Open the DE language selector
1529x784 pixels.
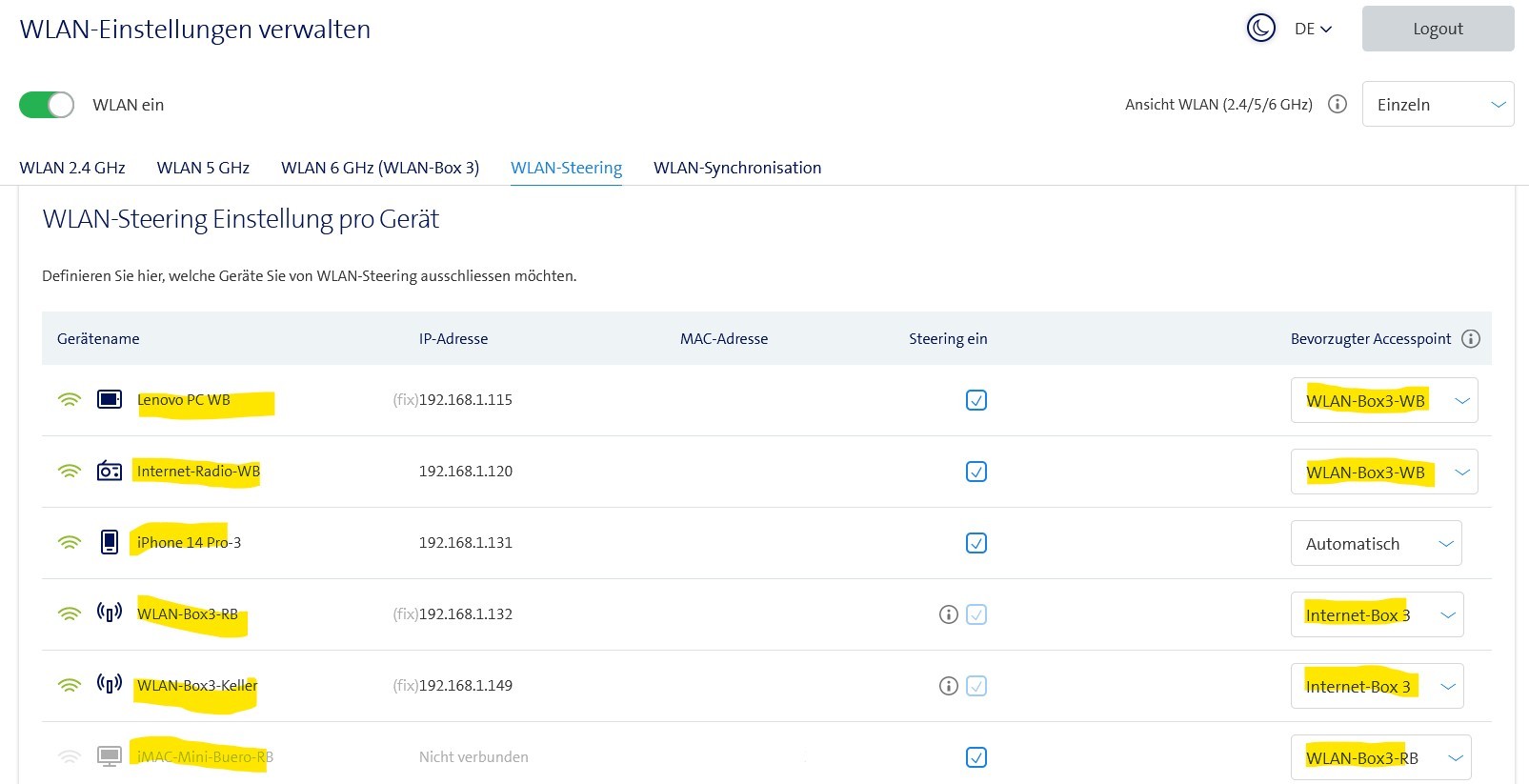click(x=1313, y=29)
